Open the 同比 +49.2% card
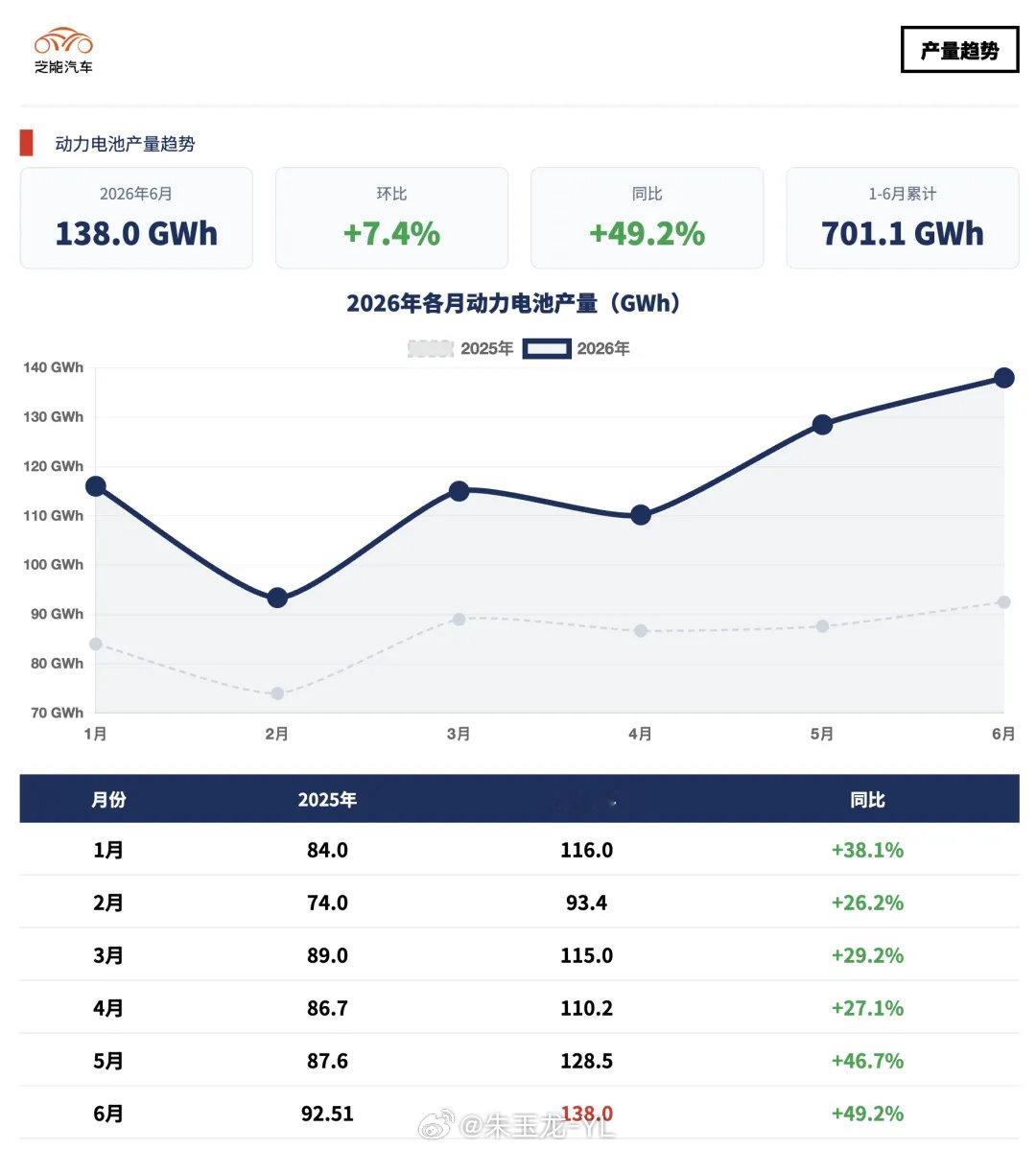The image size is (1036, 1150). click(647, 218)
